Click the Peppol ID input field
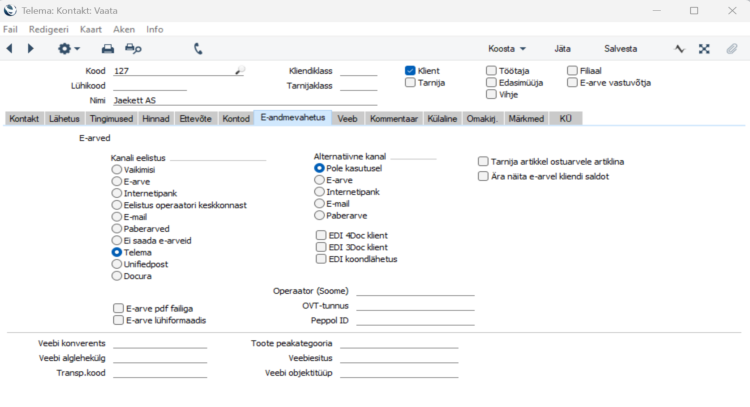750x407 pixels. coord(415,320)
